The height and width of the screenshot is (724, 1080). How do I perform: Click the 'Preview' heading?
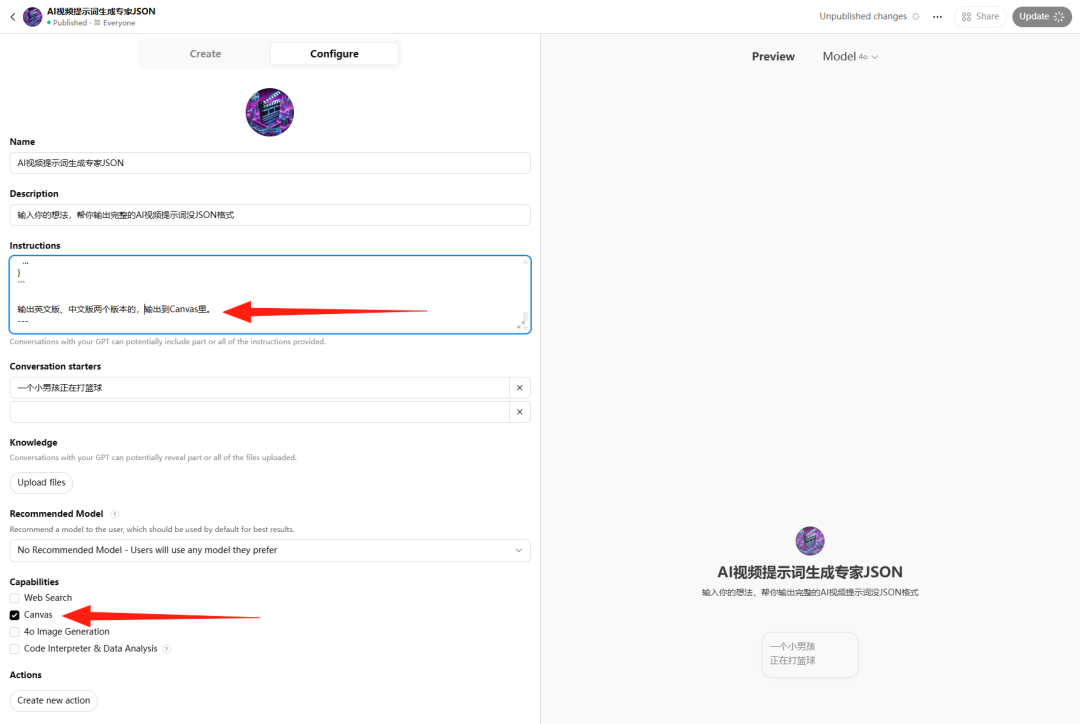[x=773, y=56]
